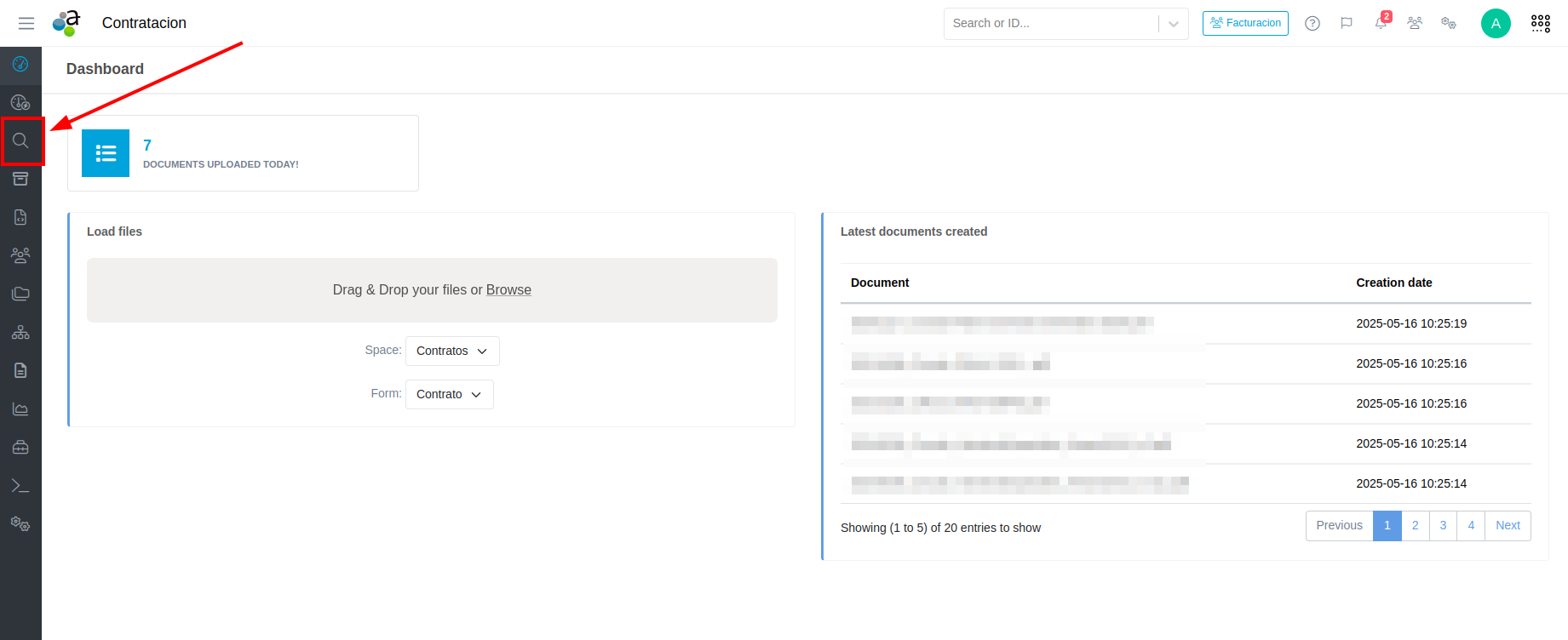Viewport: 1568px width, 640px height.
Task: Open the chart statistics sidebar icon
Action: [x=20, y=409]
